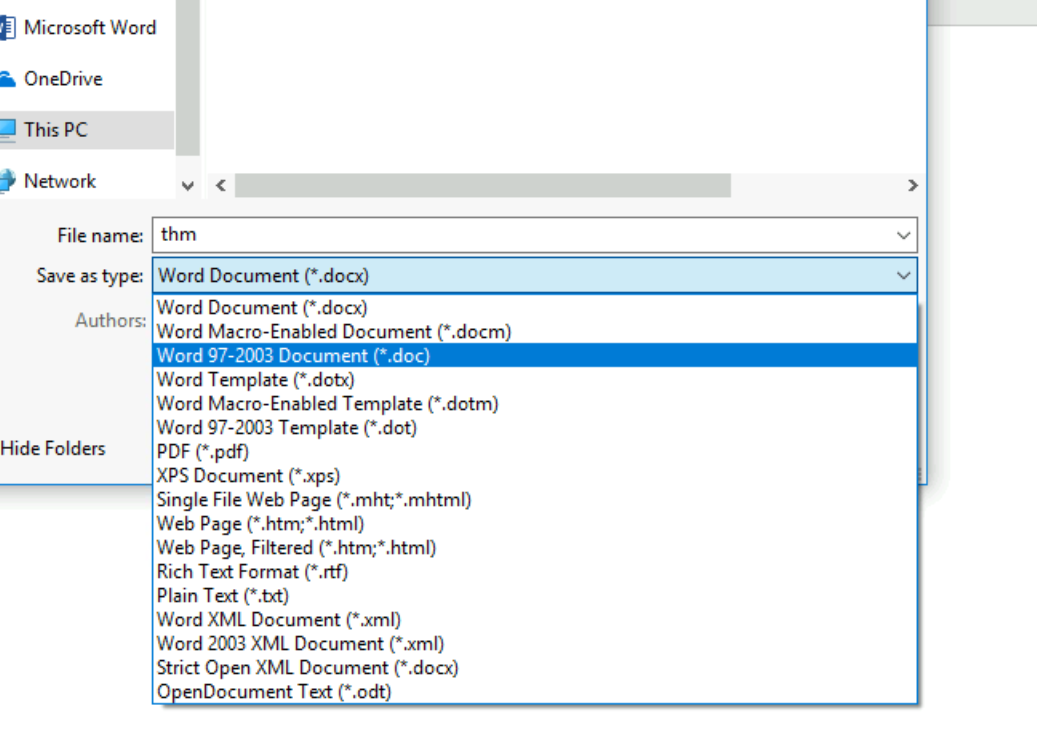Screen dimensions: 1037x741
Task: Hide Folders in the save dialog
Action: 53,448
